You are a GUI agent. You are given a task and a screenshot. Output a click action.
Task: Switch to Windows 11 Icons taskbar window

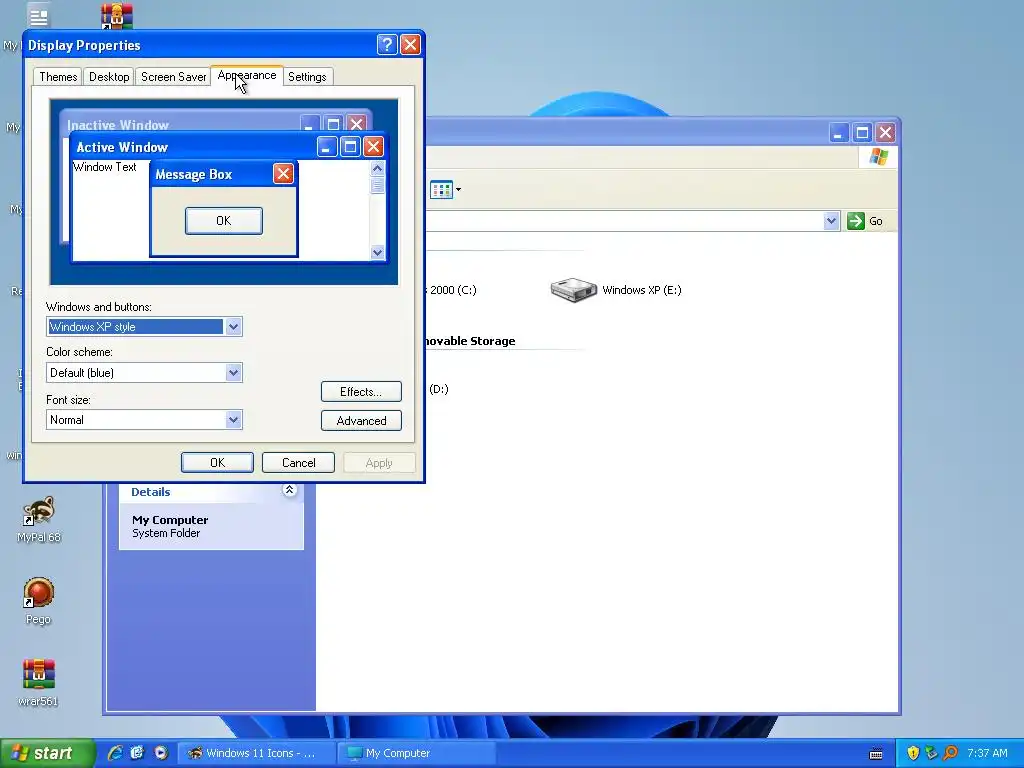tap(256, 753)
